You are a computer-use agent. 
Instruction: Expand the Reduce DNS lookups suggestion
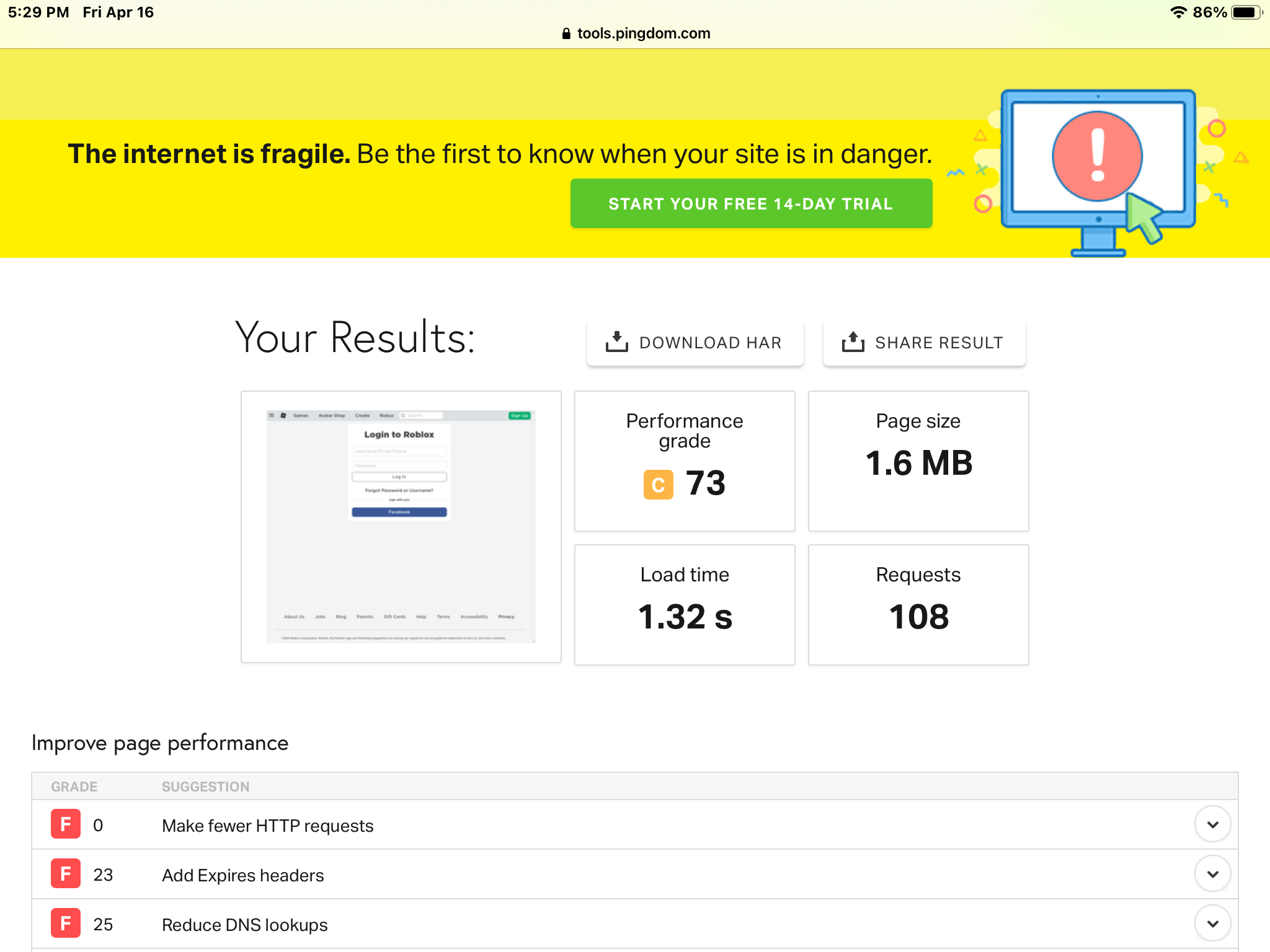(1212, 923)
